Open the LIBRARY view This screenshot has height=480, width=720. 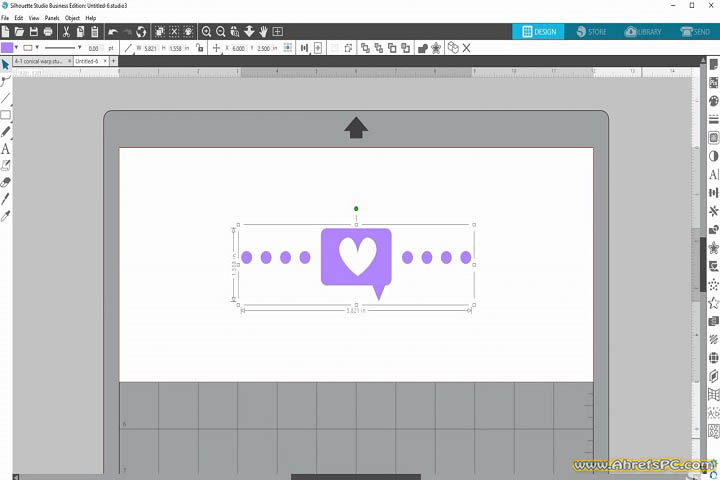[643, 32]
